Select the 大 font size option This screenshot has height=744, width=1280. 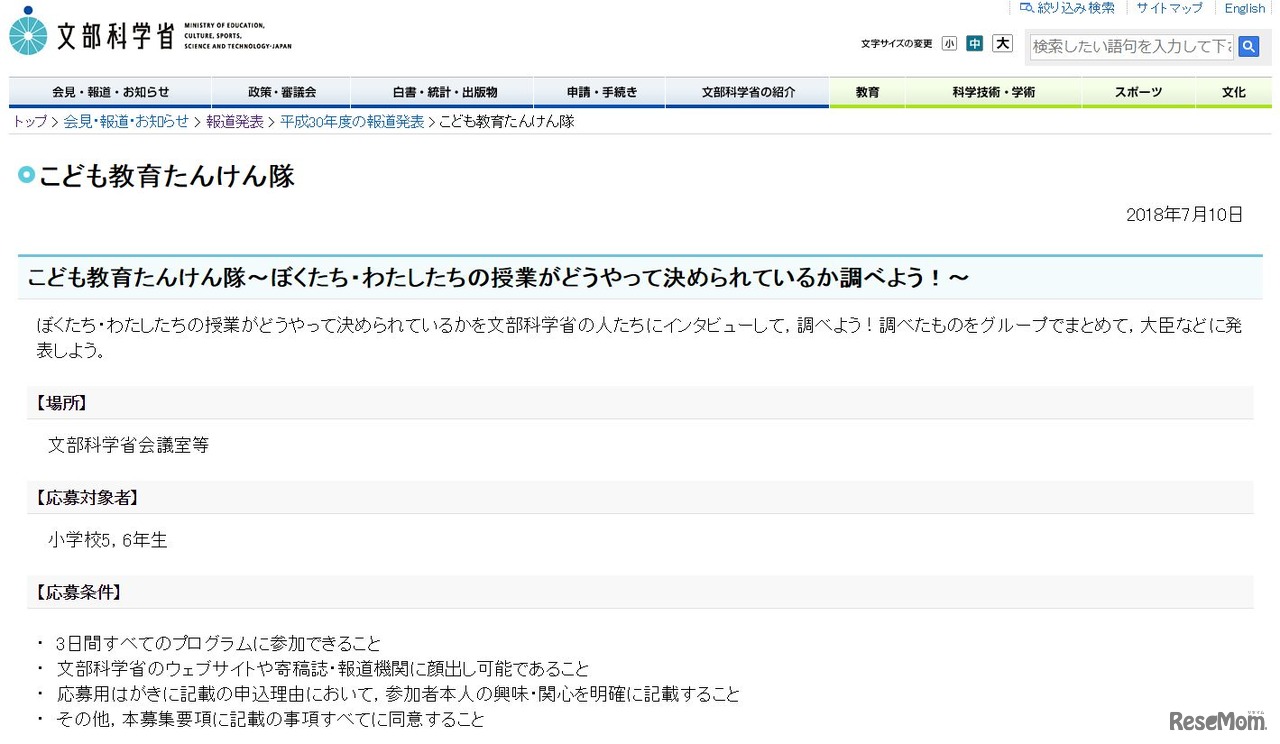click(1001, 43)
